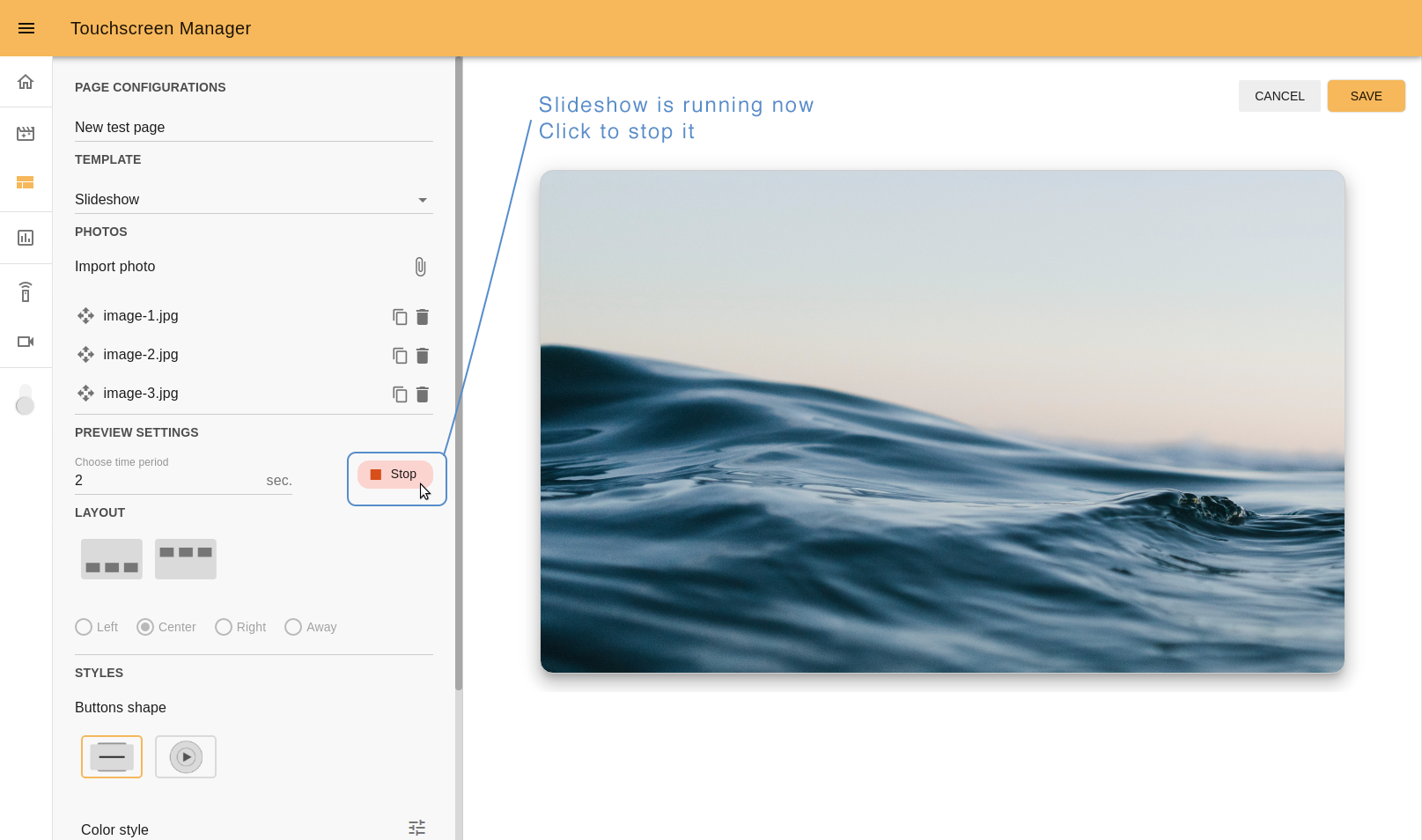Click the Import photo label
The image size is (1422, 840).
tap(115, 266)
